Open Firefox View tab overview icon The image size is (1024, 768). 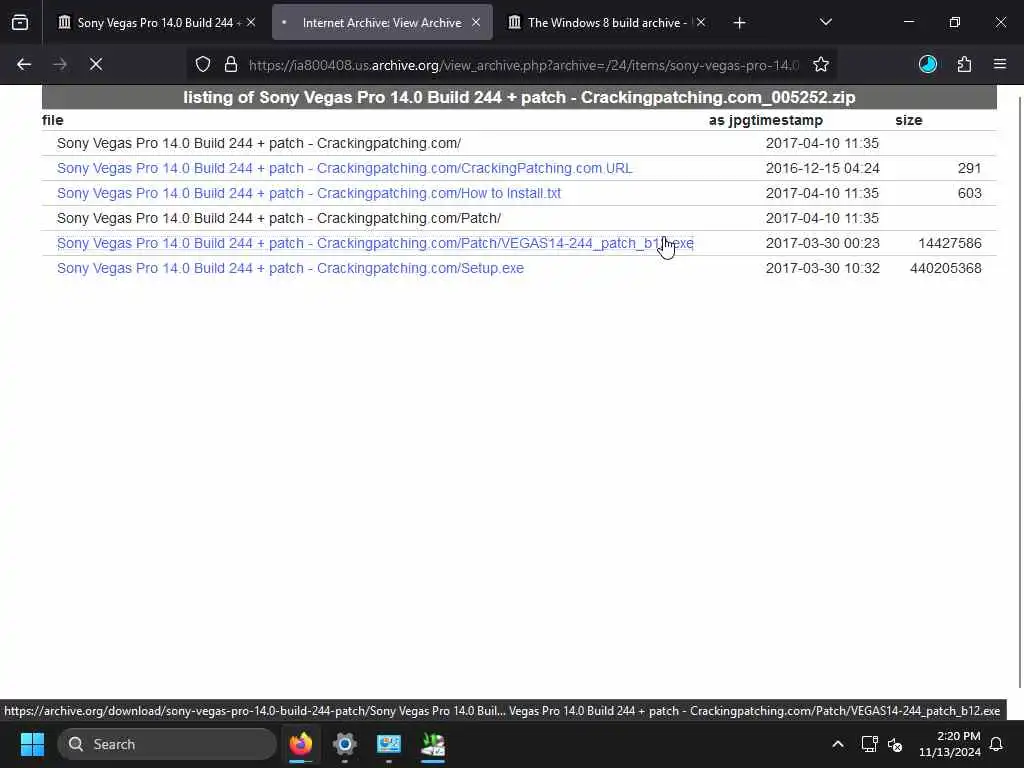click(x=20, y=23)
